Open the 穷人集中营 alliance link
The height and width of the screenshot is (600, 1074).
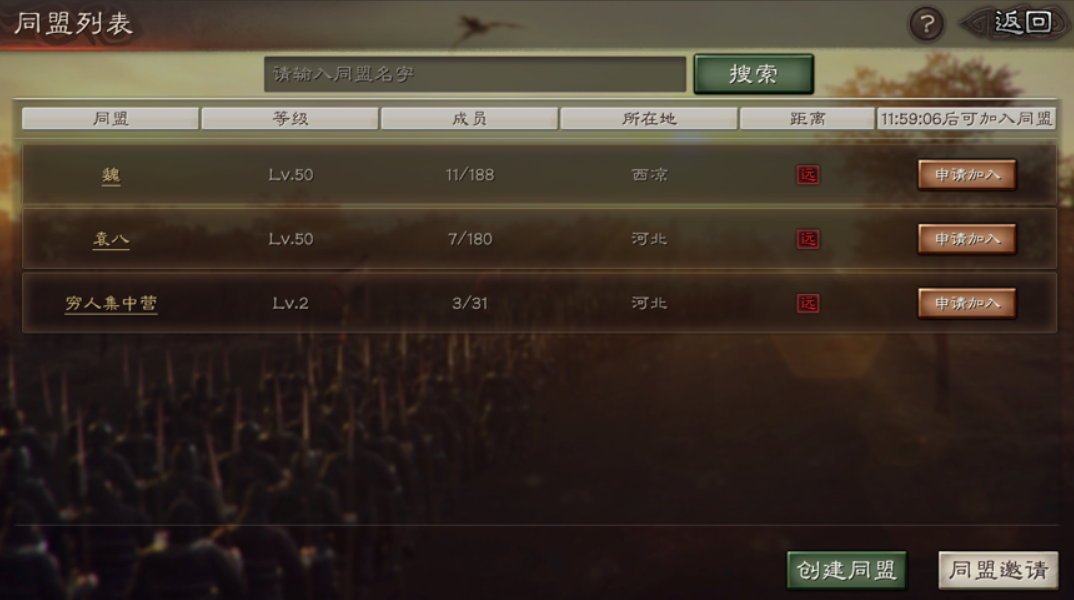[111, 303]
